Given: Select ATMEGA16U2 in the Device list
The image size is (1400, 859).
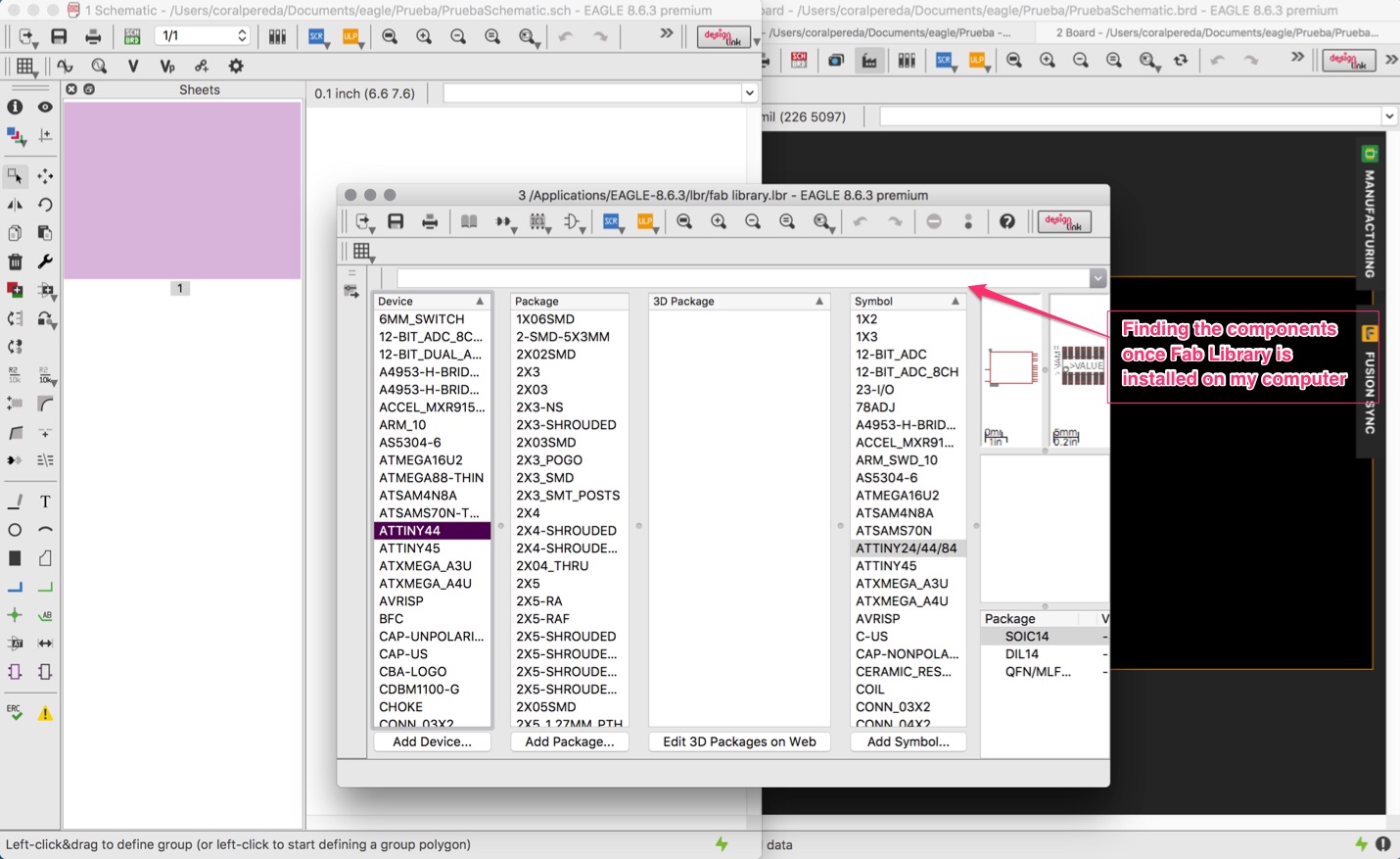Looking at the screenshot, I should click(x=432, y=460).
